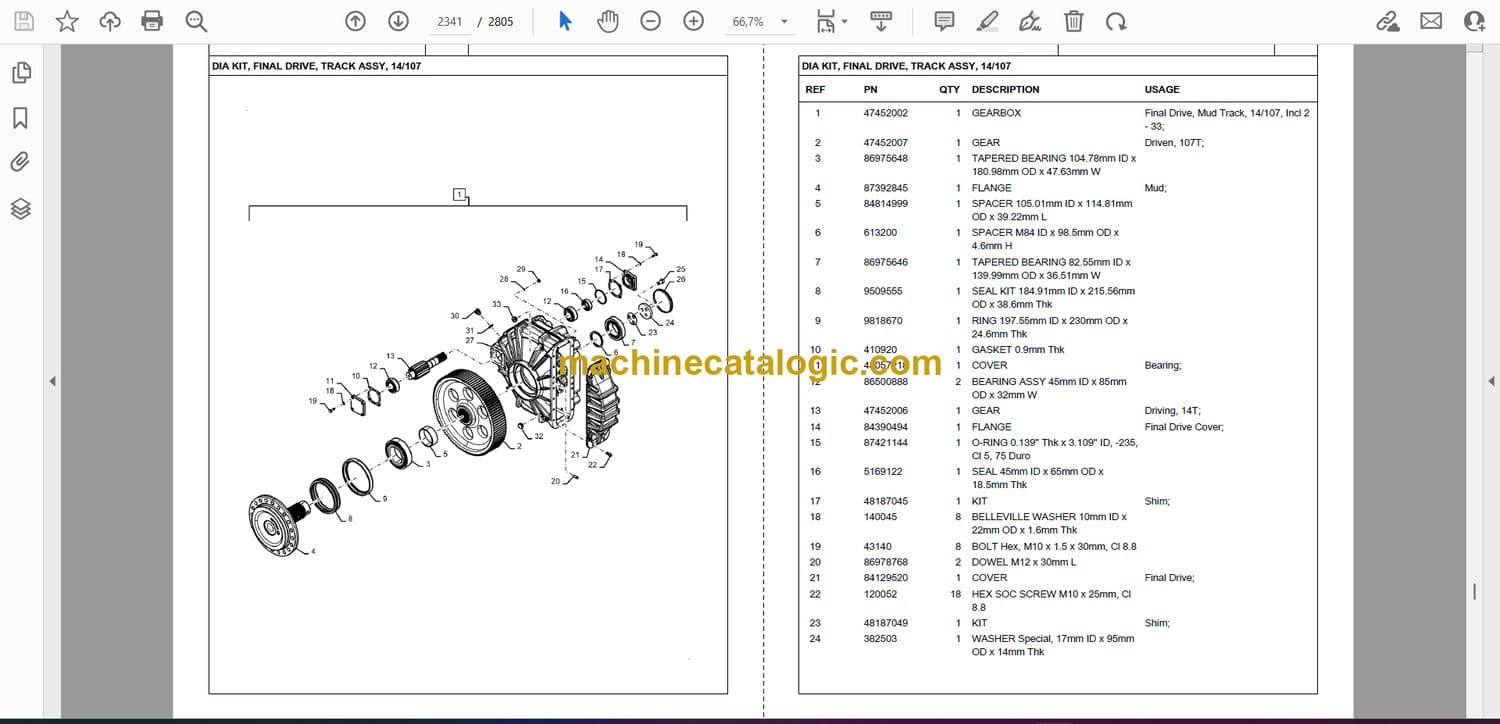Select part number 86975646
1500x724 pixels.
tap(886, 263)
